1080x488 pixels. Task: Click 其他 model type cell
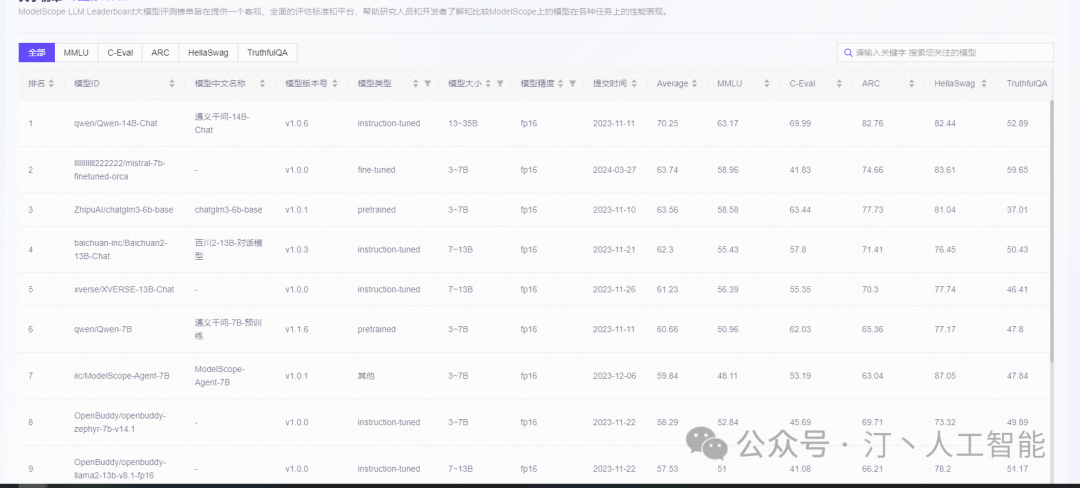click(366, 376)
